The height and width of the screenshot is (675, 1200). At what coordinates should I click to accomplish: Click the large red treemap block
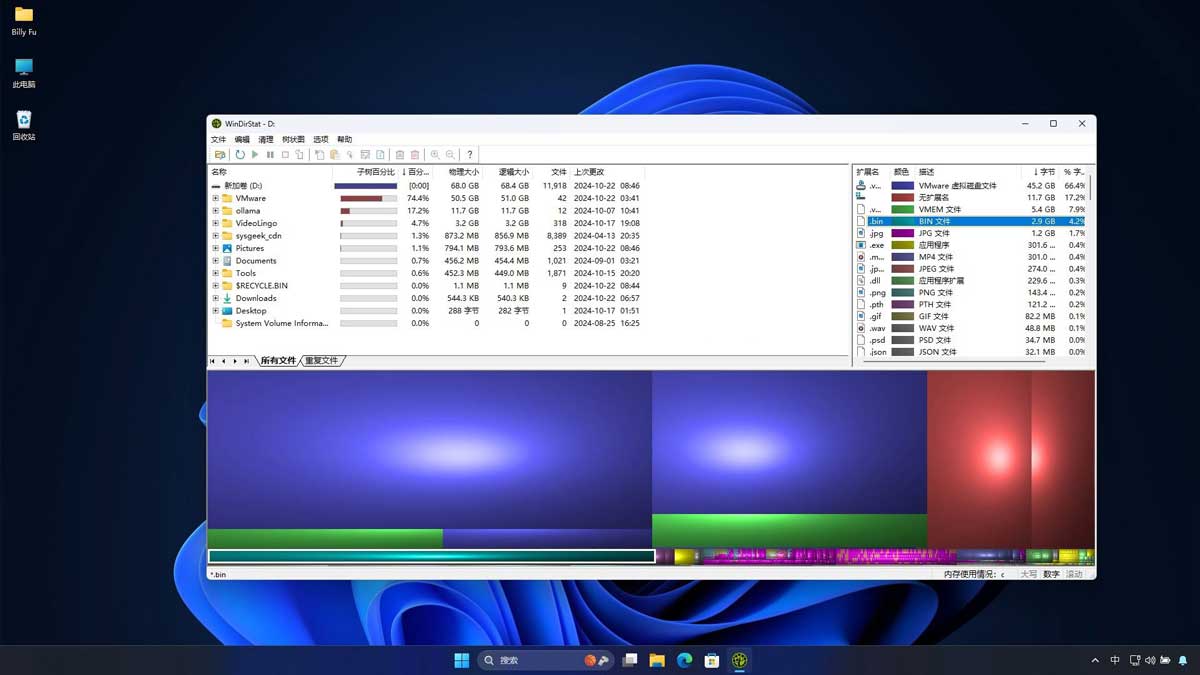coord(979,459)
